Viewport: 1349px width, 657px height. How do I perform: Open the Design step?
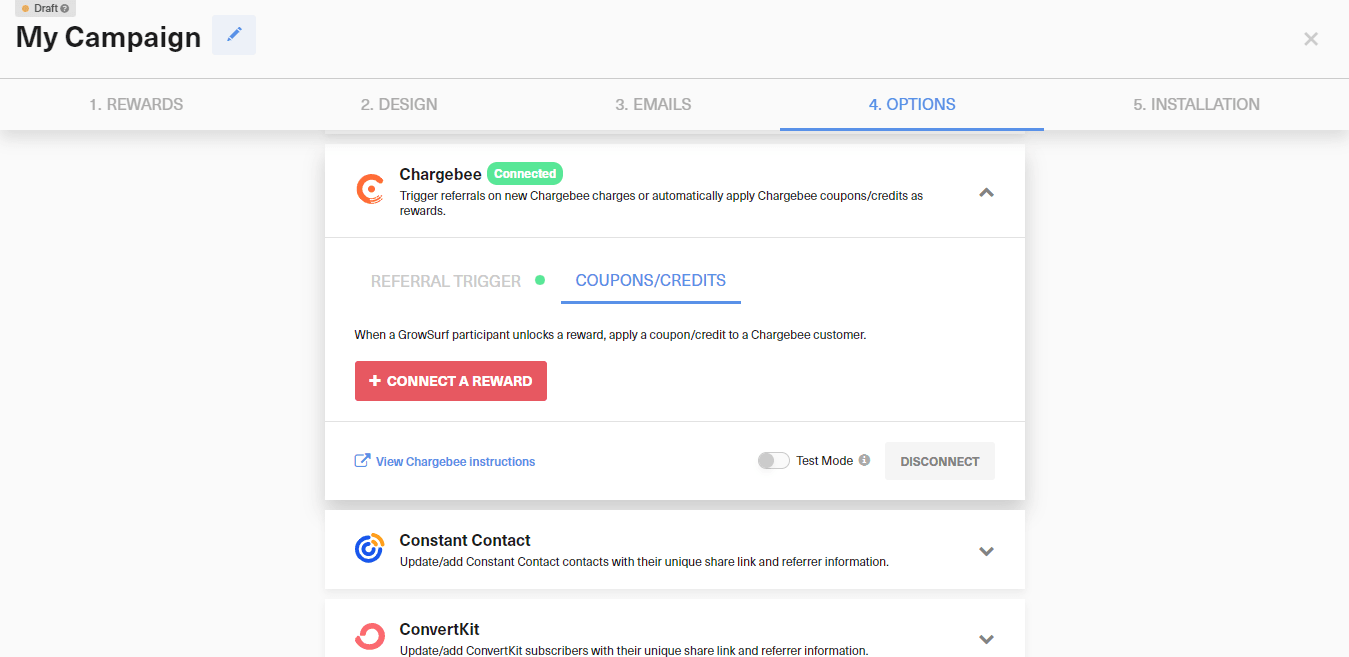[398, 104]
